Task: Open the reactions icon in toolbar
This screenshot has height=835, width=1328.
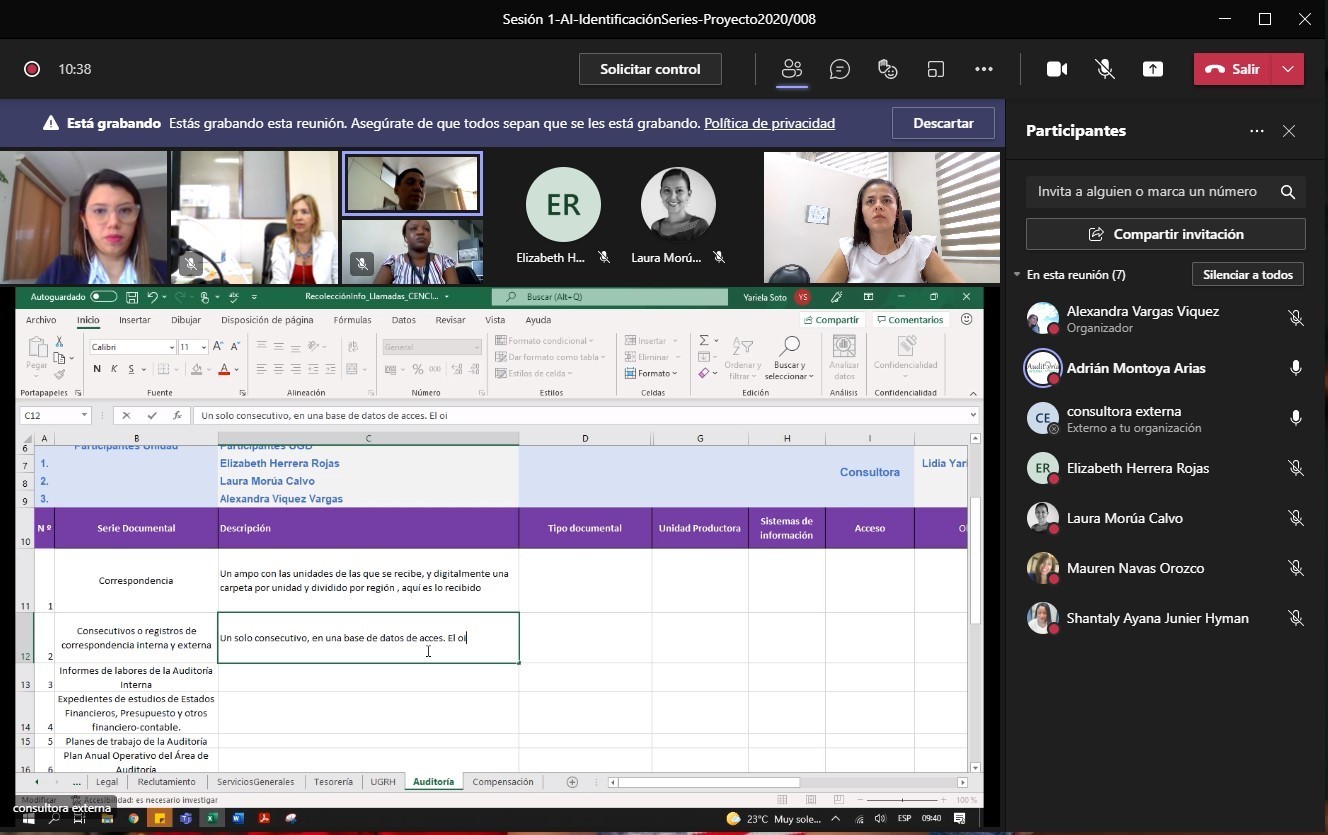Action: click(x=887, y=69)
